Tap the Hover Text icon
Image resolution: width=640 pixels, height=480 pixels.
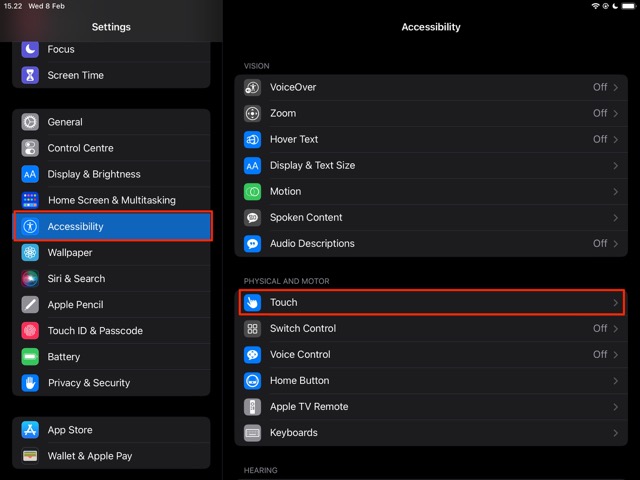coord(253,140)
